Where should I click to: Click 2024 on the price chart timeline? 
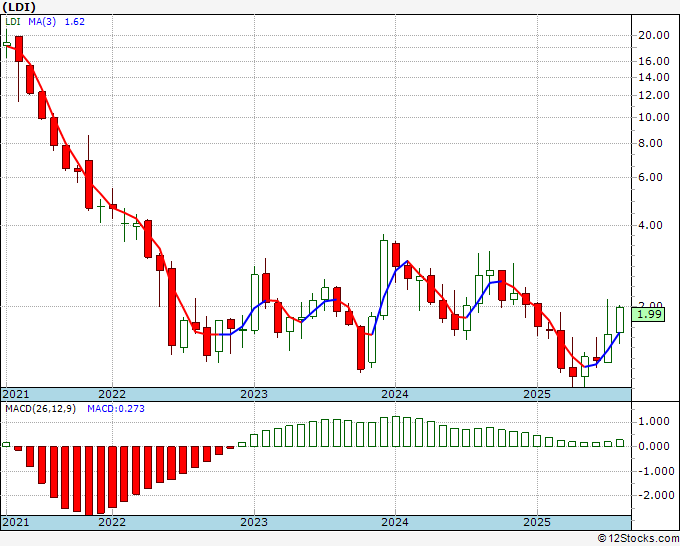coord(395,394)
